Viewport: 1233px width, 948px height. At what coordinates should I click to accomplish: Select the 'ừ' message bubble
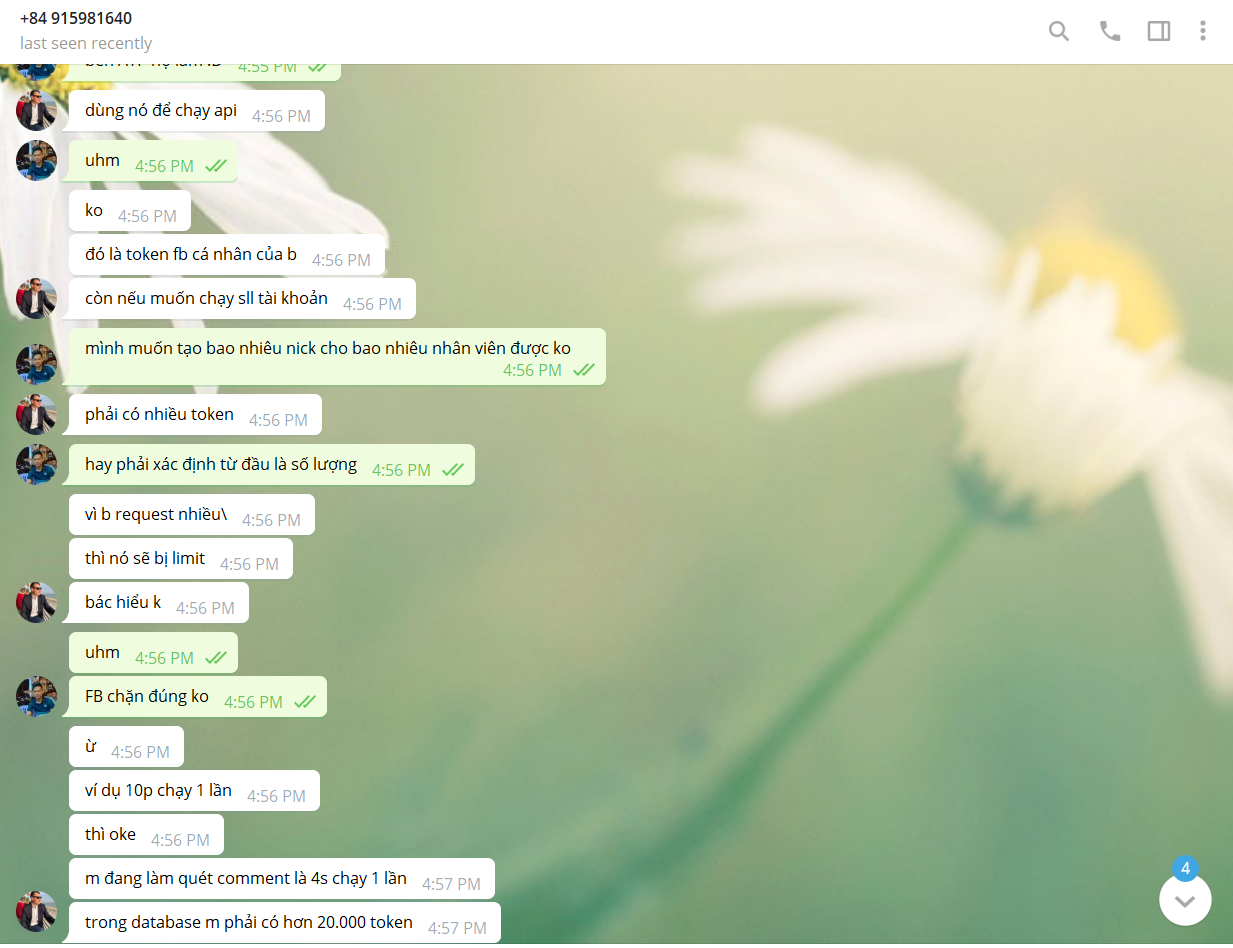[126, 747]
